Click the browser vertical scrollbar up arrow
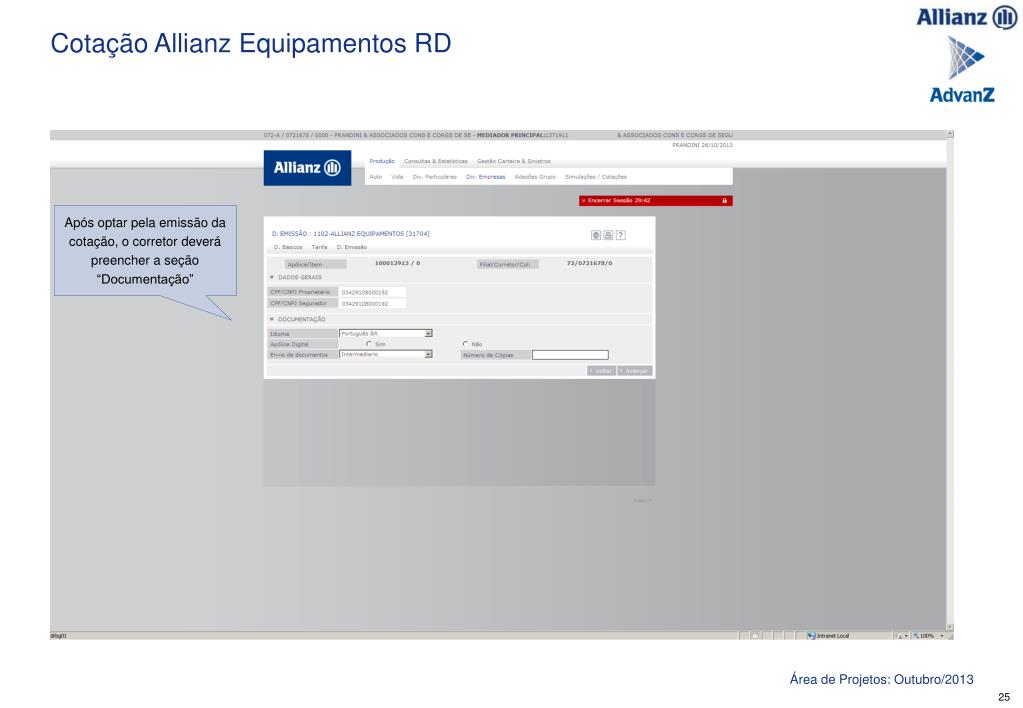Screen dimensions: 1023x708 pyautogui.click(x=950, y=134)
